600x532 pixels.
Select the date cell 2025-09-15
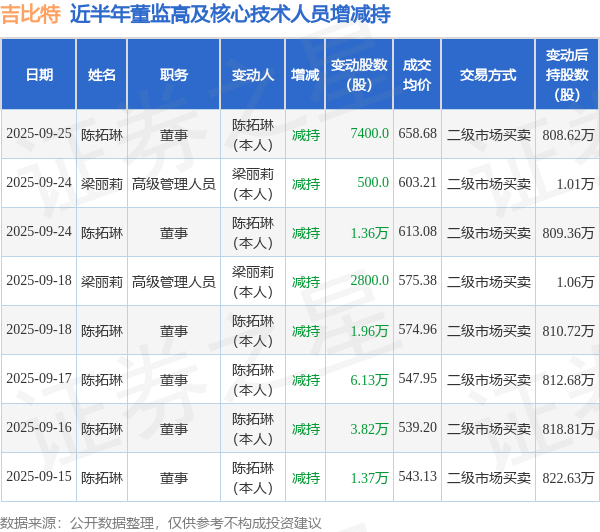tap(39, 477)
